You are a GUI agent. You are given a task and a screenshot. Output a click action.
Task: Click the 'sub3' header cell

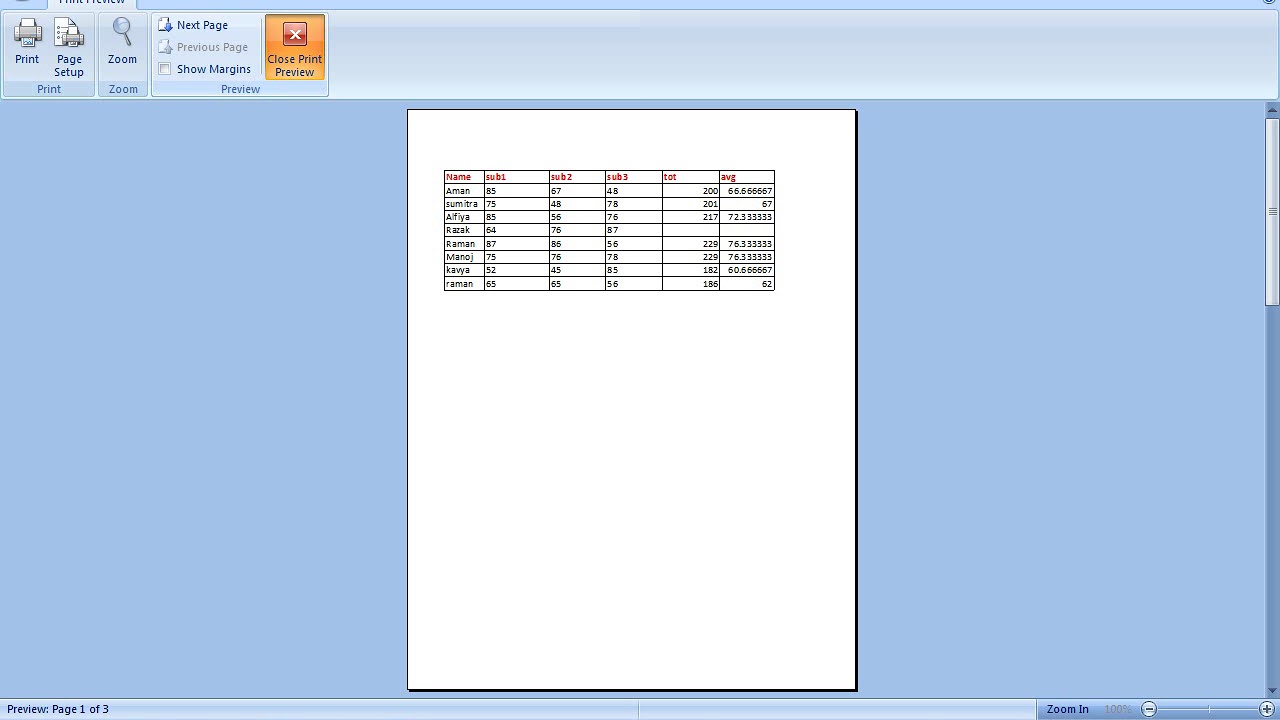[x=633, y=177]
